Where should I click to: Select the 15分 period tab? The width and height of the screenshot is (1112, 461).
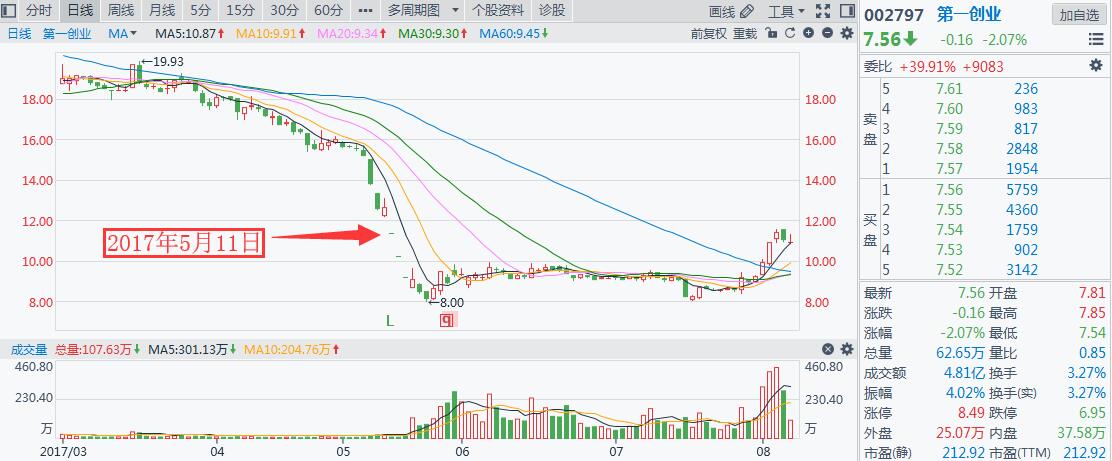pyautogui.click(x=240, y=11)
